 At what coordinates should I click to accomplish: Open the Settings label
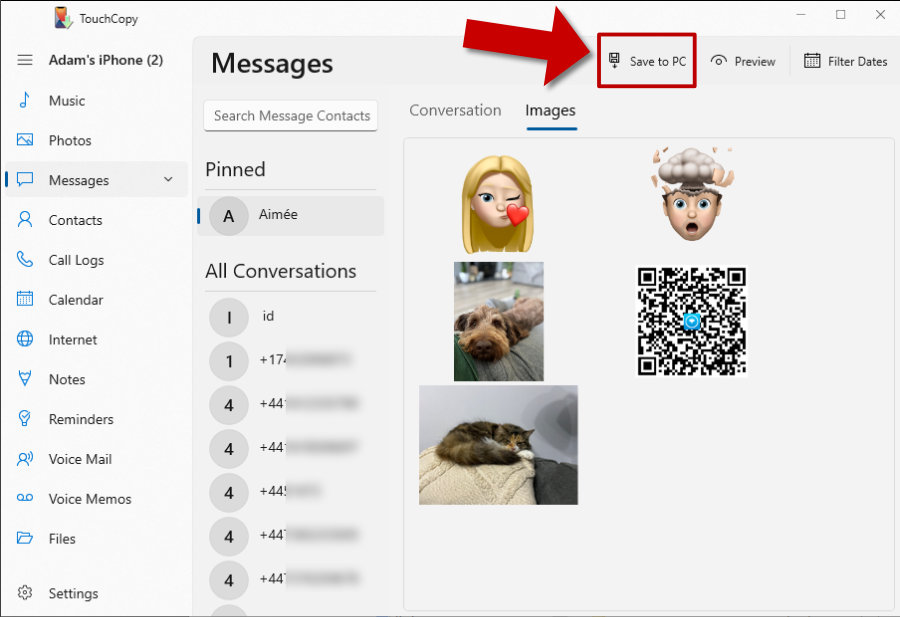[x=73, y=593]
